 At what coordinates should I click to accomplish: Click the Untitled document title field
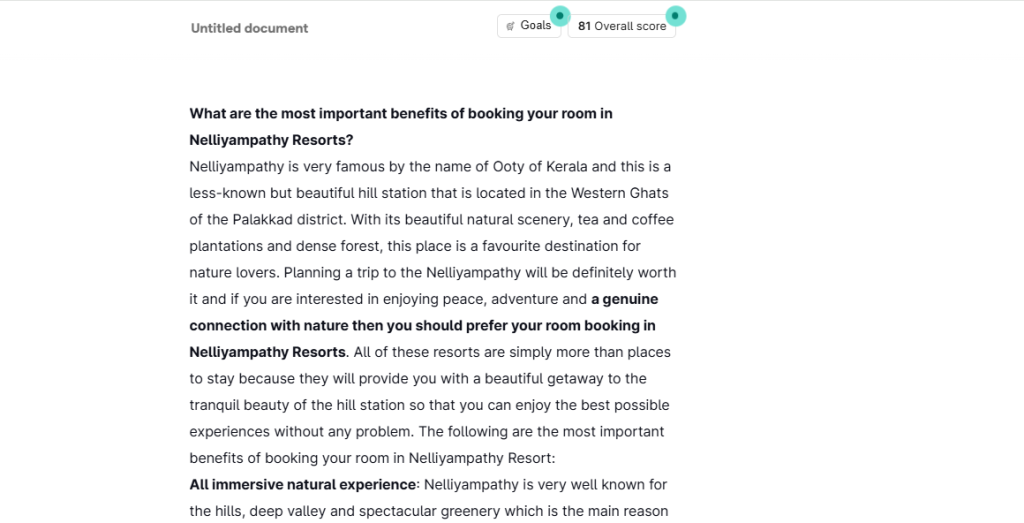click(249, 28)
